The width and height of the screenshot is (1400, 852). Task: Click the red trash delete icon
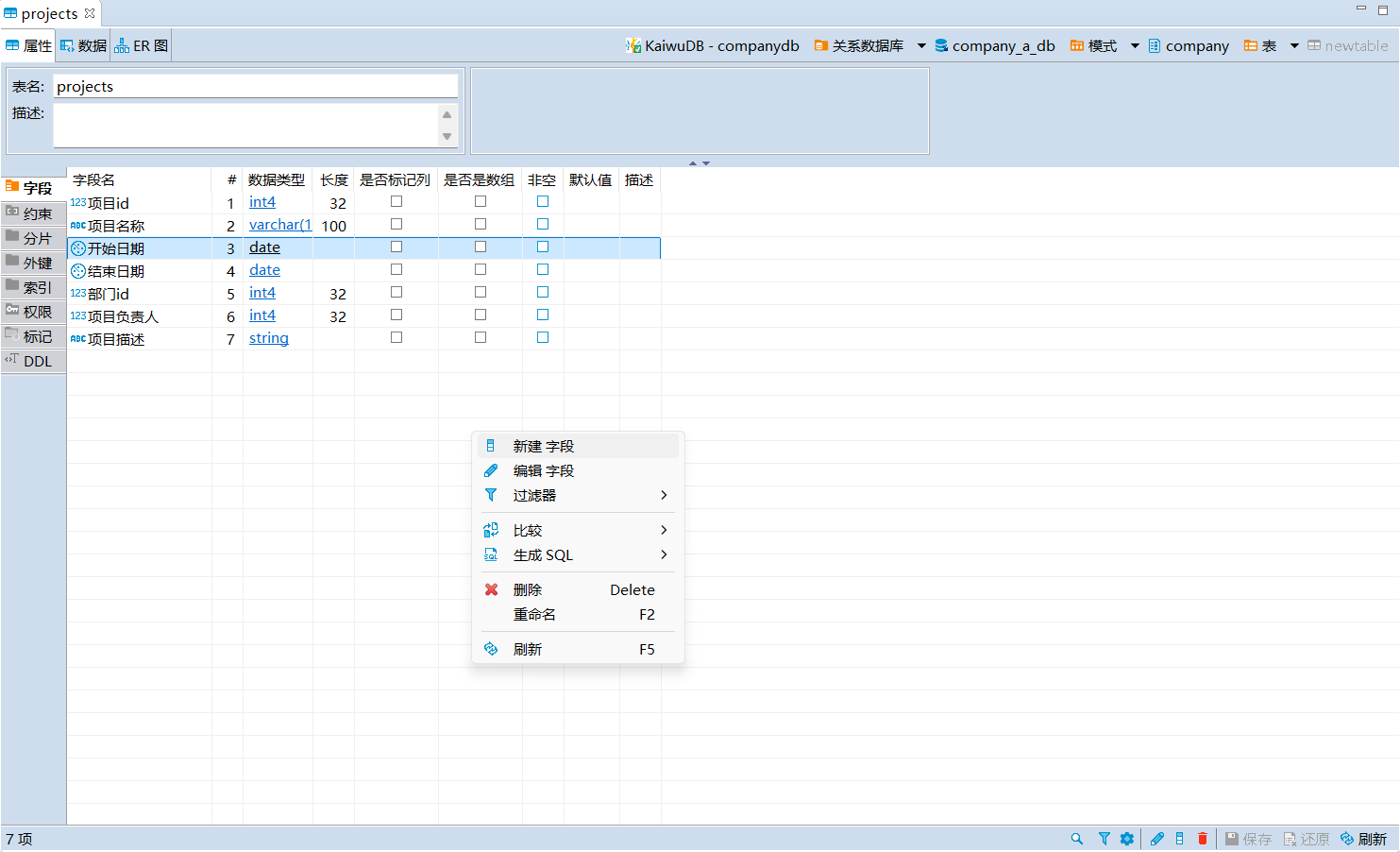1202,839
